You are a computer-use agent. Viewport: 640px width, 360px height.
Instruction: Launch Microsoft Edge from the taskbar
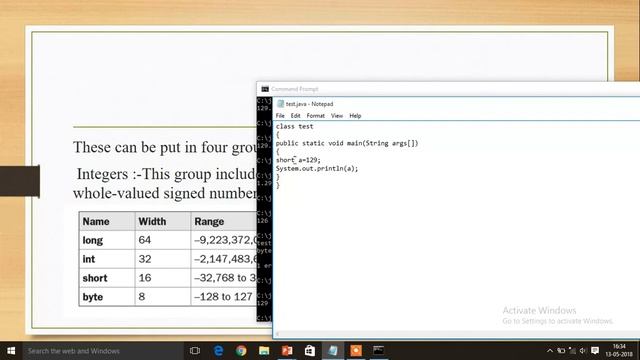[218, 351]
